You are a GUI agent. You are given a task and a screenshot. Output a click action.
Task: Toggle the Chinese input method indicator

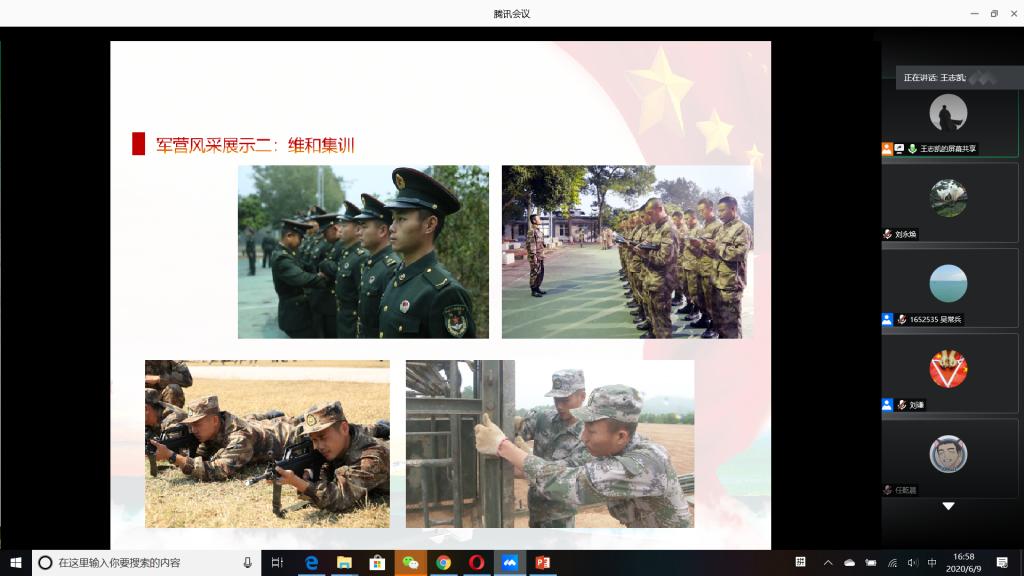click(932, 563)
